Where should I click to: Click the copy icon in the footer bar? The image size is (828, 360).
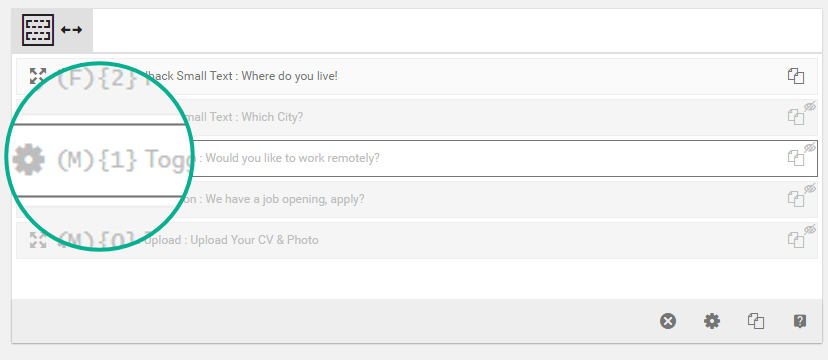(756, 321)
